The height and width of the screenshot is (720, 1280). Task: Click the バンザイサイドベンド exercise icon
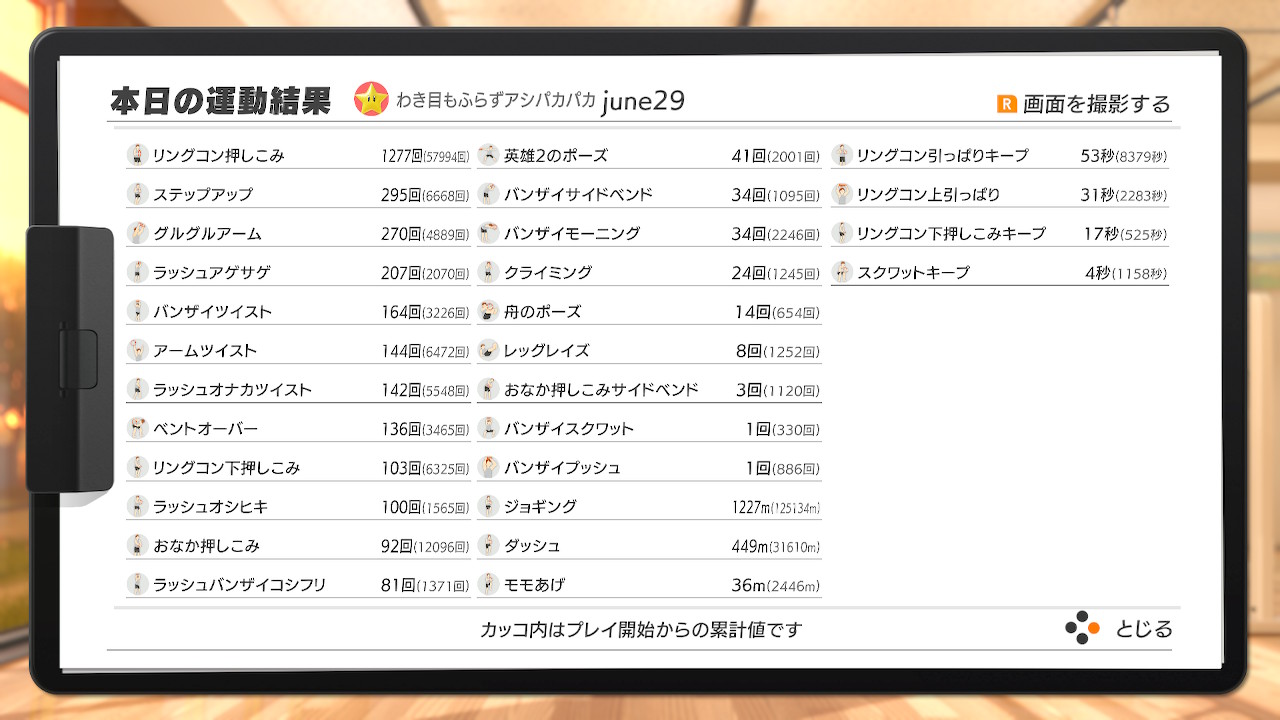(488, 194)
